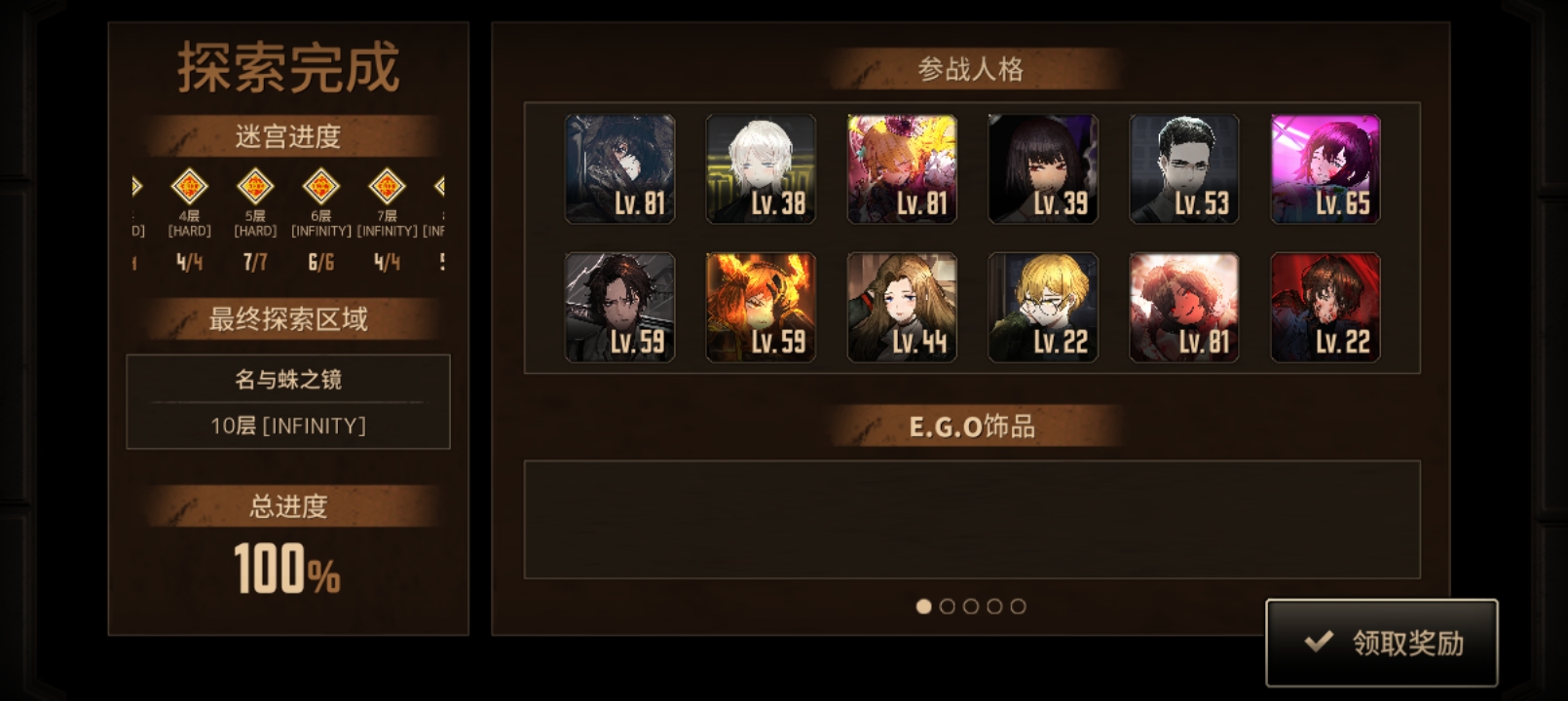Open the Lv.44 long-haired character portrait
Viewport: 1568px width, 701px height.
click(902, 308)
